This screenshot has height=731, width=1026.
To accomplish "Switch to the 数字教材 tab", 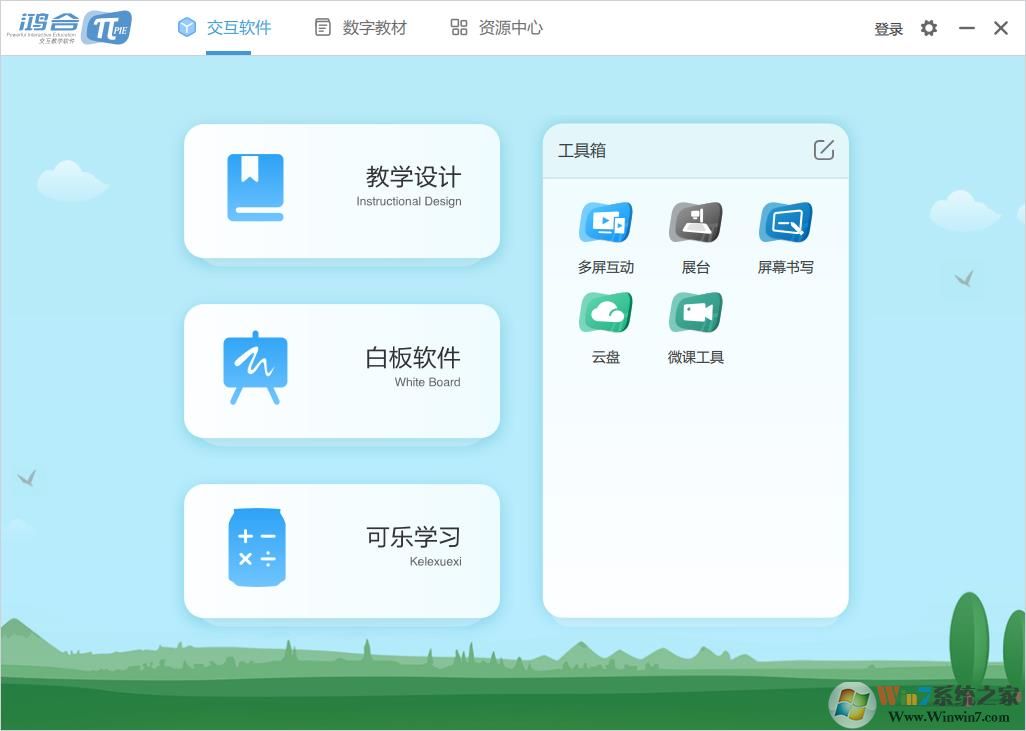I will [x=360, y=28].
